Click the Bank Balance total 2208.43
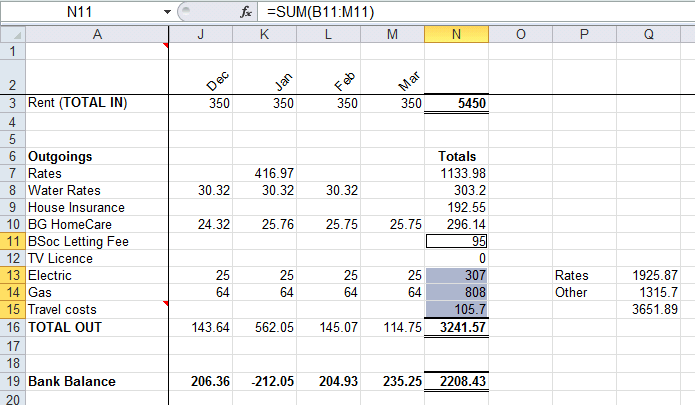This screenshot has width=695, height=405. tap(456, 381)
